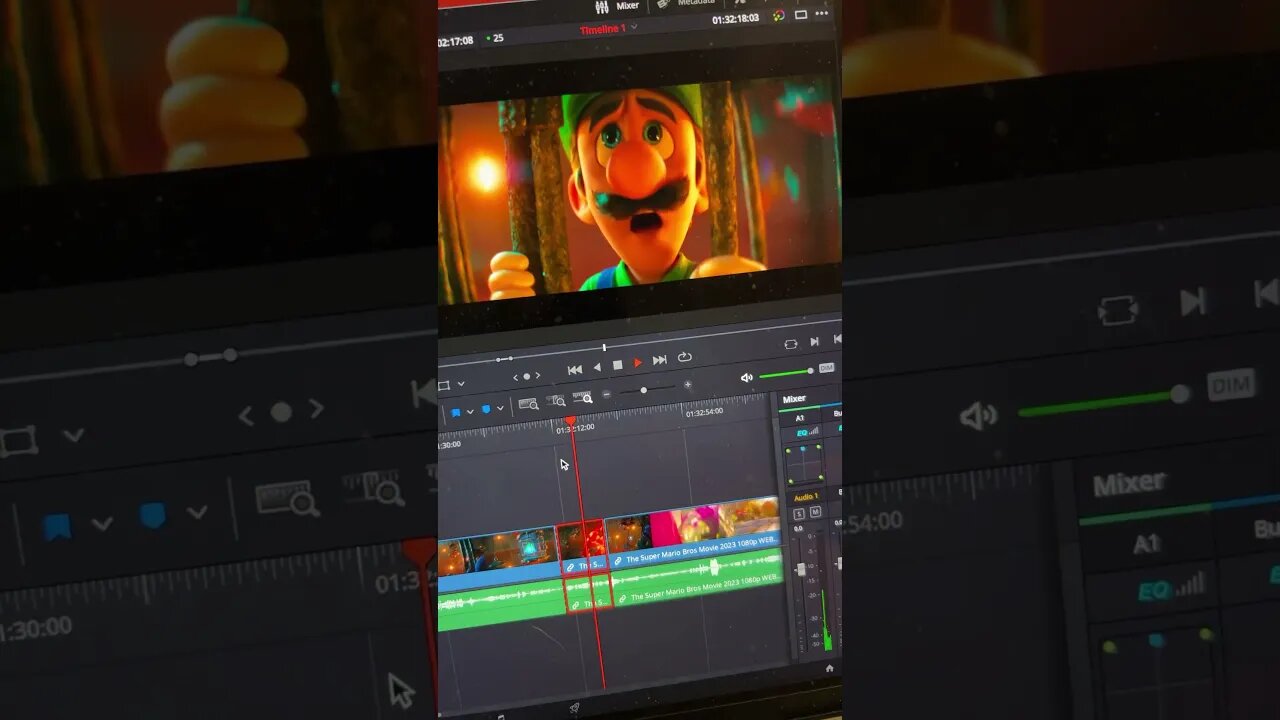The width and height of the screenshot is (1280, 720).
Task: Click the Audio 1 track name
Action: click(806, 497)
